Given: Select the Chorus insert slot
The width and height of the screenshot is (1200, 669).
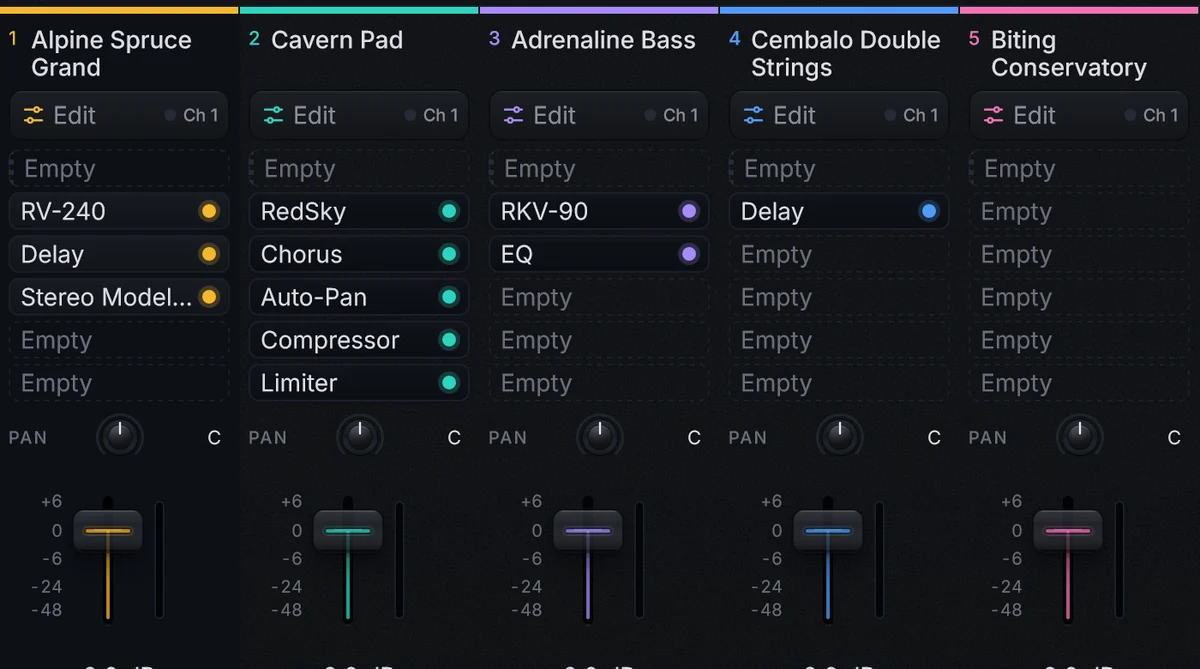Looking at the screenshot, I should (359, 254).
